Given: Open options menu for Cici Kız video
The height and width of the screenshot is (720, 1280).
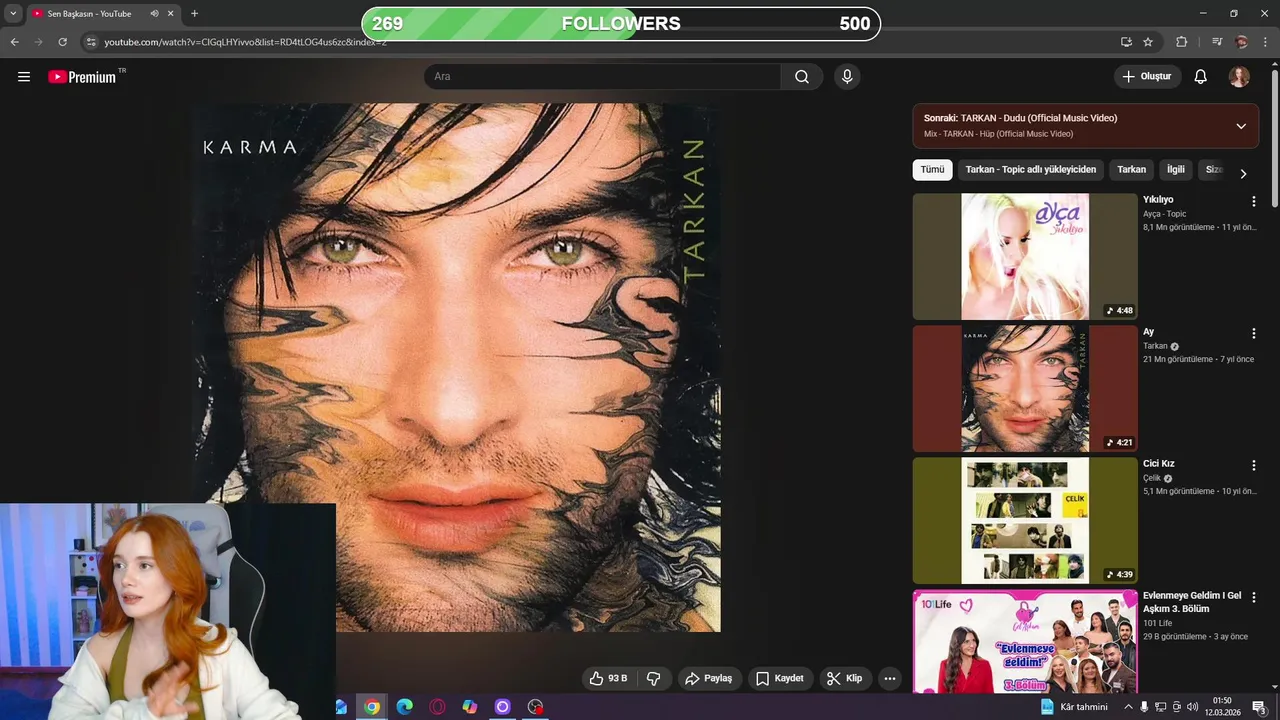Looking at the screenshot, I should 1254,465.
